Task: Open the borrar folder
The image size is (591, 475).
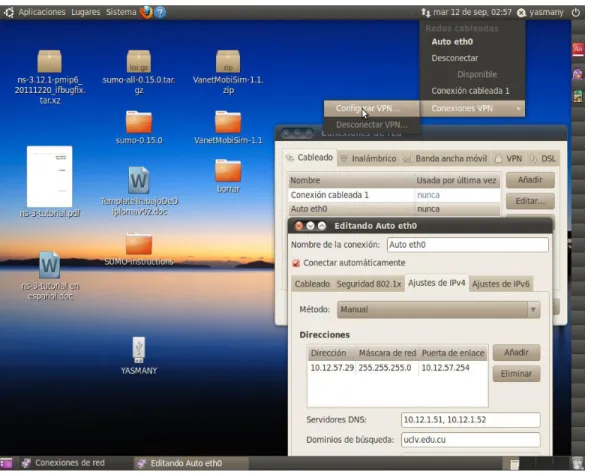Action: click(228, 170)
